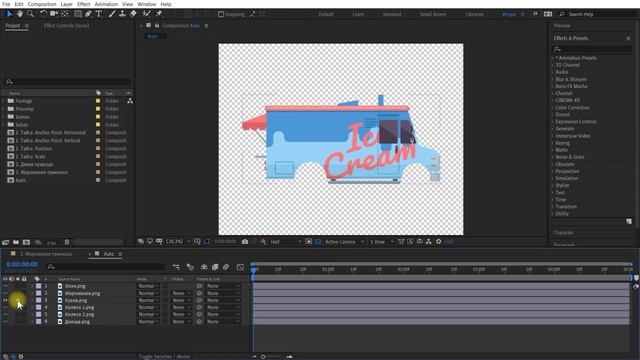
Task: Expand properties of Кузов.png layer
Action: (32, 300)
